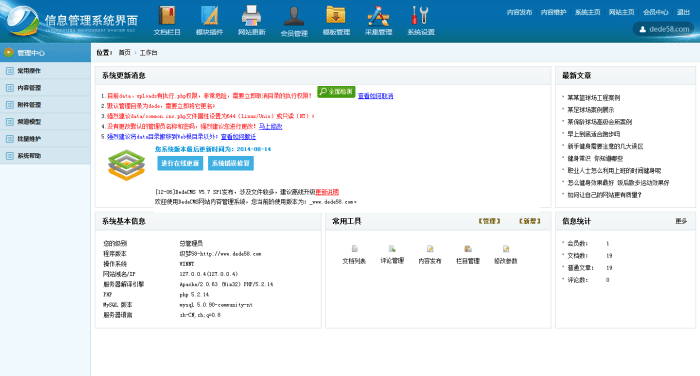Click the 工作台 breadcrumb item
The width and height of the screenshot is (700, 376).
(148, 53)
